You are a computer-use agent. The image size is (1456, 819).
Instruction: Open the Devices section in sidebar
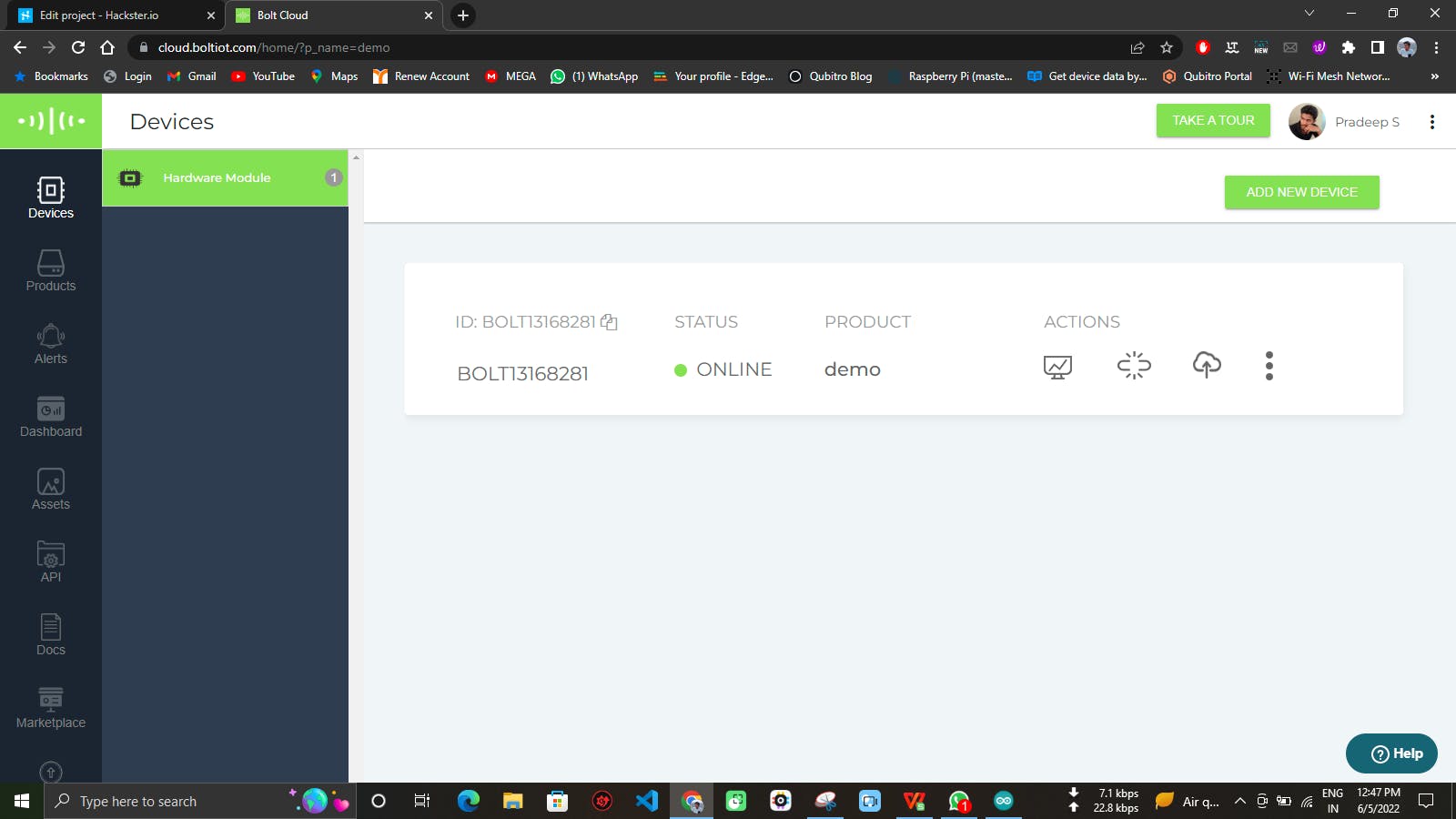[x=51, y=198]
